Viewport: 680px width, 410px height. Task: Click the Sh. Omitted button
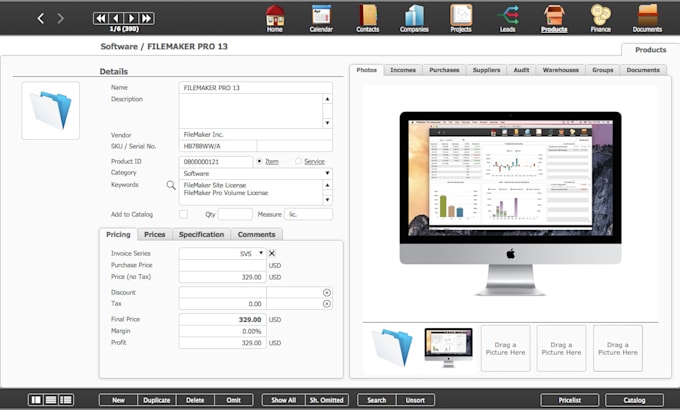(327, 400)
